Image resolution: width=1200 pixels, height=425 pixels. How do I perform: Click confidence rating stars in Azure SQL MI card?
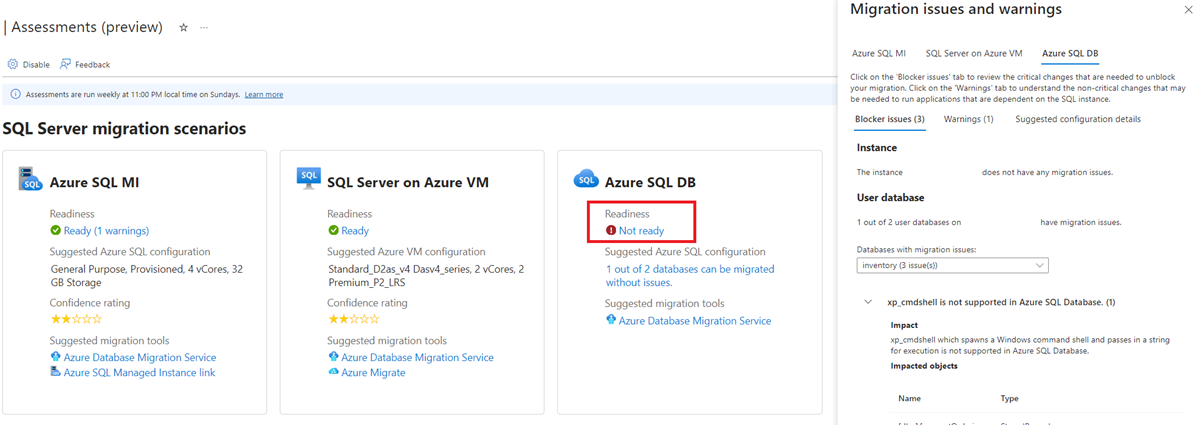click(x=76, y=319)
